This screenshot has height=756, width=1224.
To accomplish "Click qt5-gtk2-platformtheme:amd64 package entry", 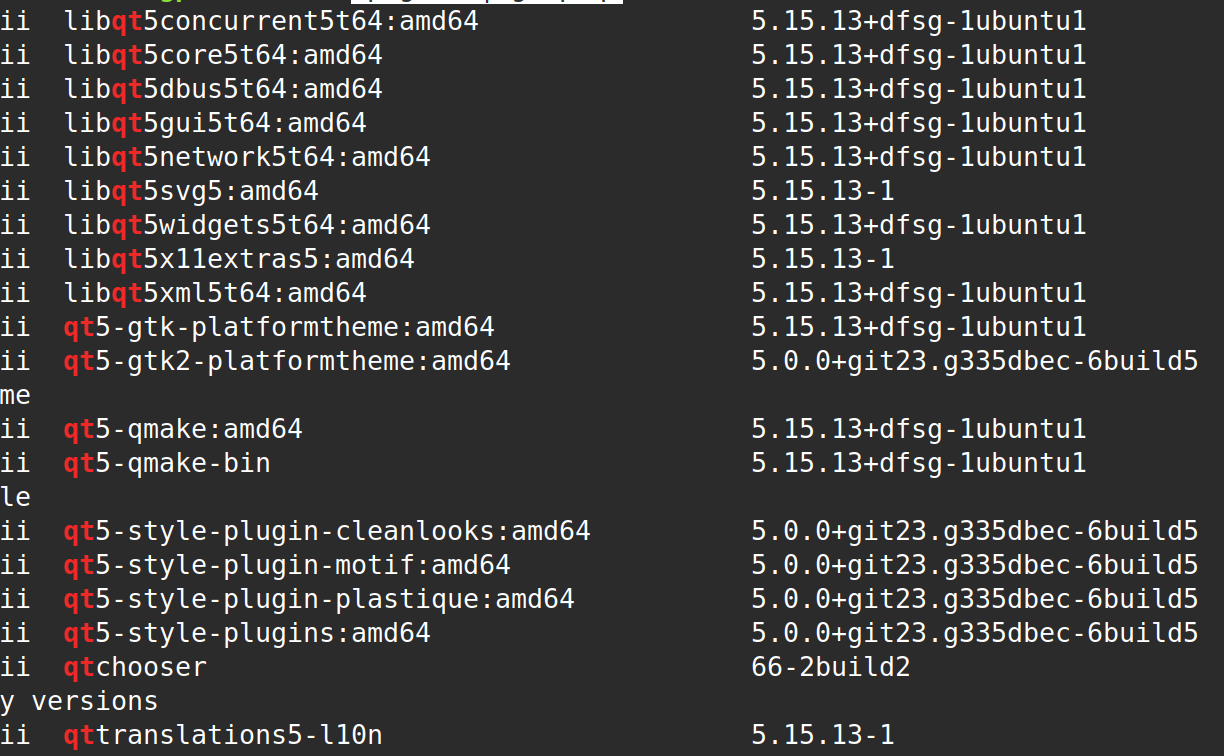I will (x=287, y=361).
